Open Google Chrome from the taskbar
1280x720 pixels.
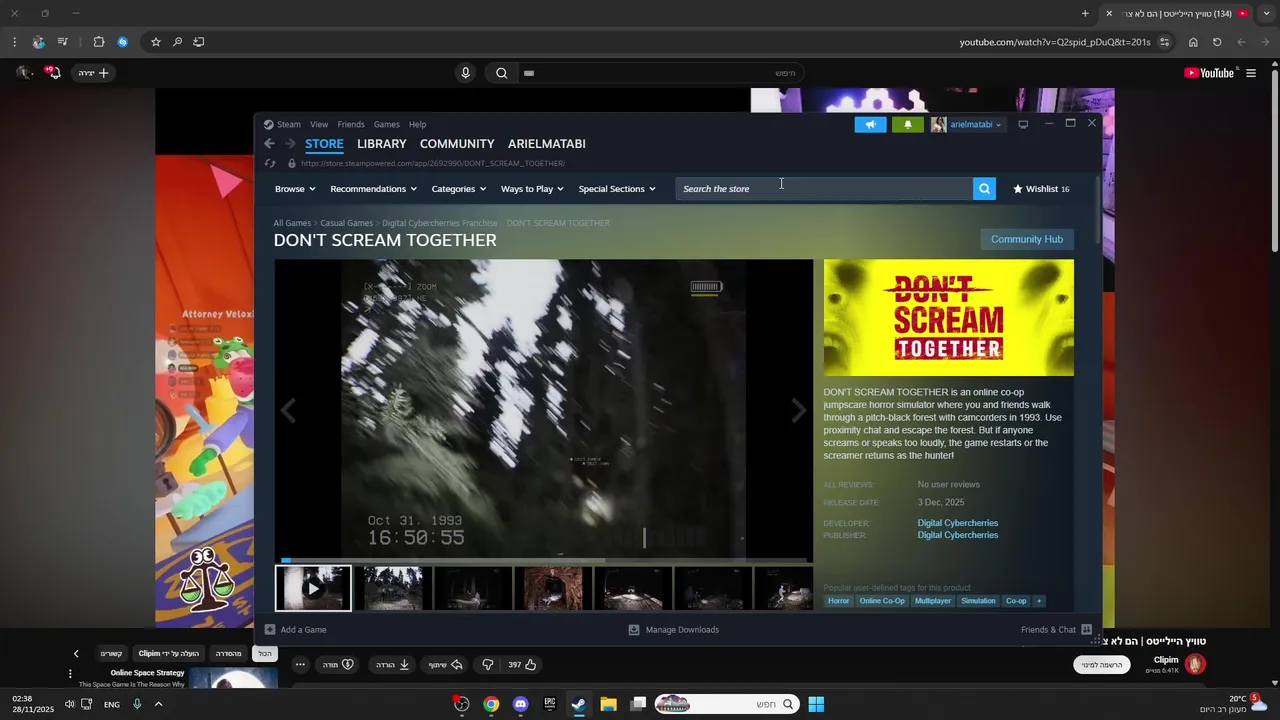(x=491, y=704)
